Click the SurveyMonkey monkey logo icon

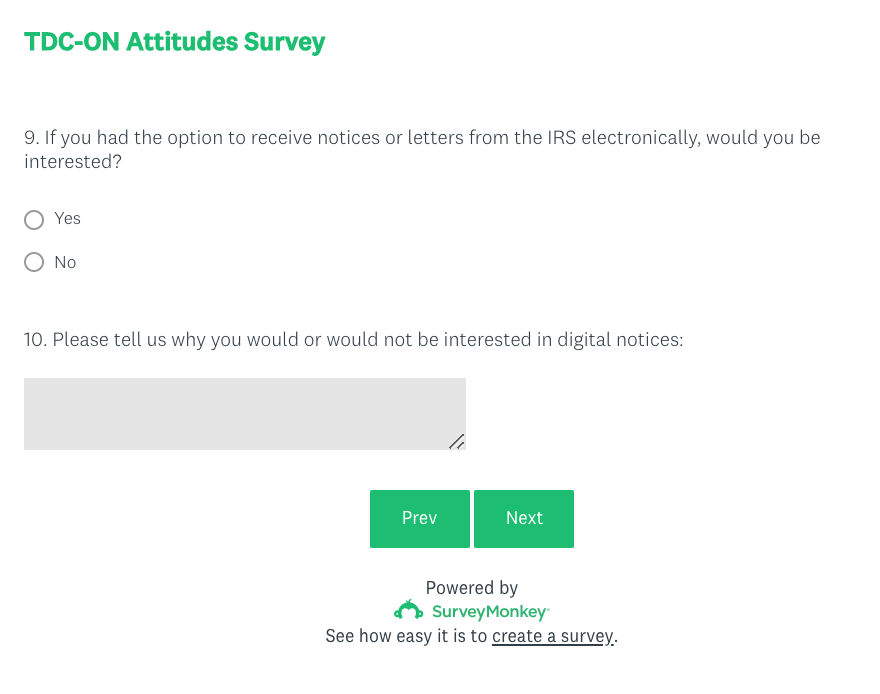[409, 611]
